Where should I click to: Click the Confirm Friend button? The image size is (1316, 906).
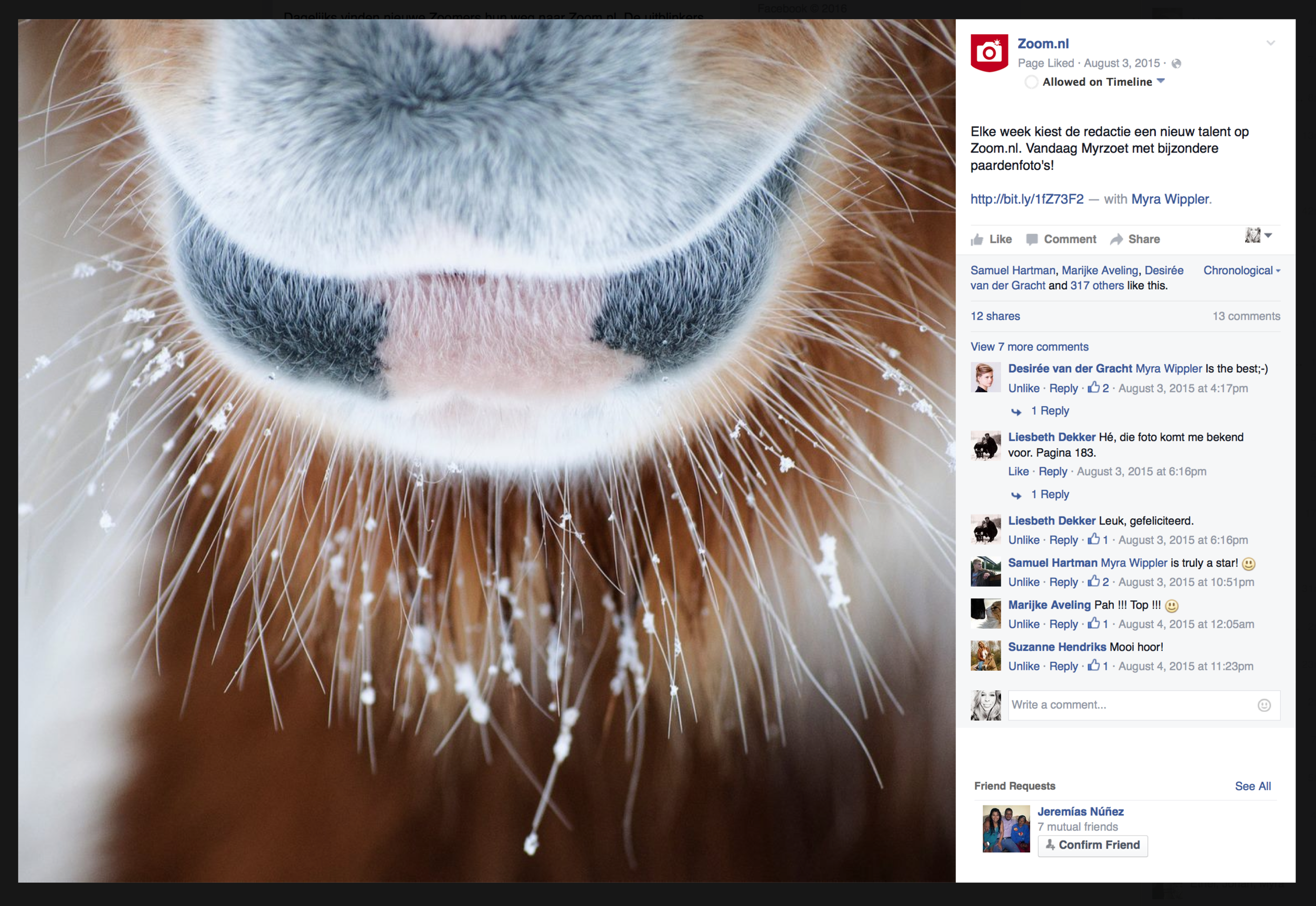(x=1092, y=845)
